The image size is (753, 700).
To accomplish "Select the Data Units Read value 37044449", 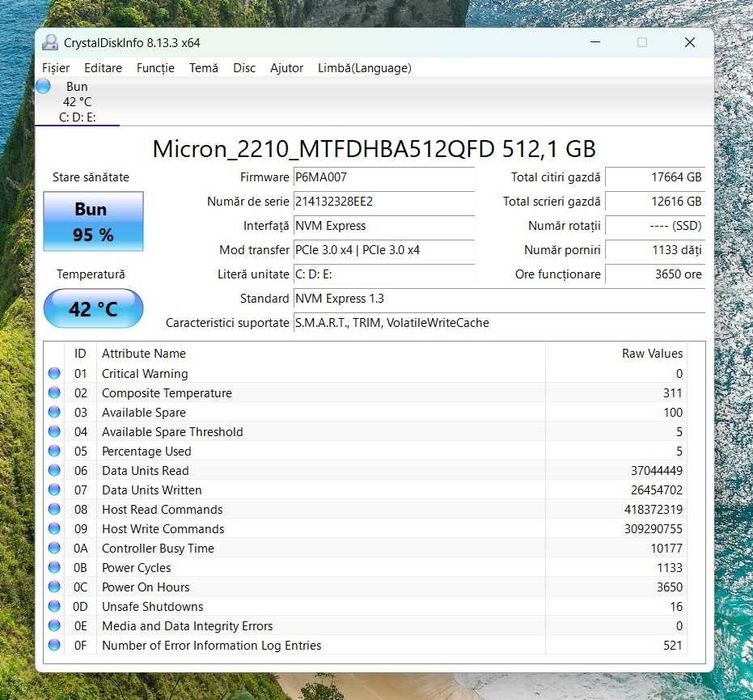I will [656, 471].
